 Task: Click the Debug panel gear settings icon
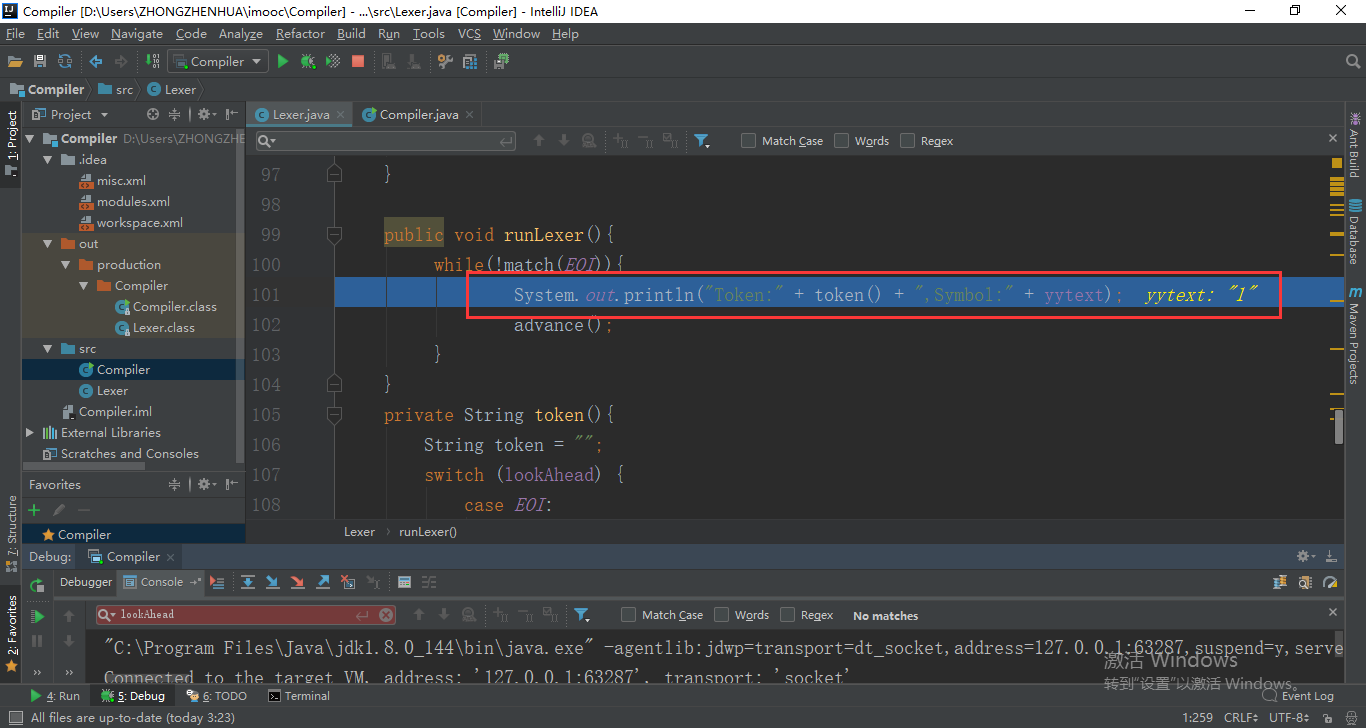click(1305, 556)
